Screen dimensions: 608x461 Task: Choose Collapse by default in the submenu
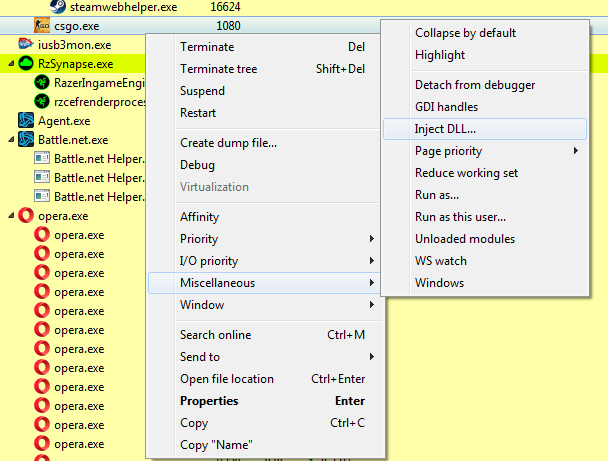[485, 33]
